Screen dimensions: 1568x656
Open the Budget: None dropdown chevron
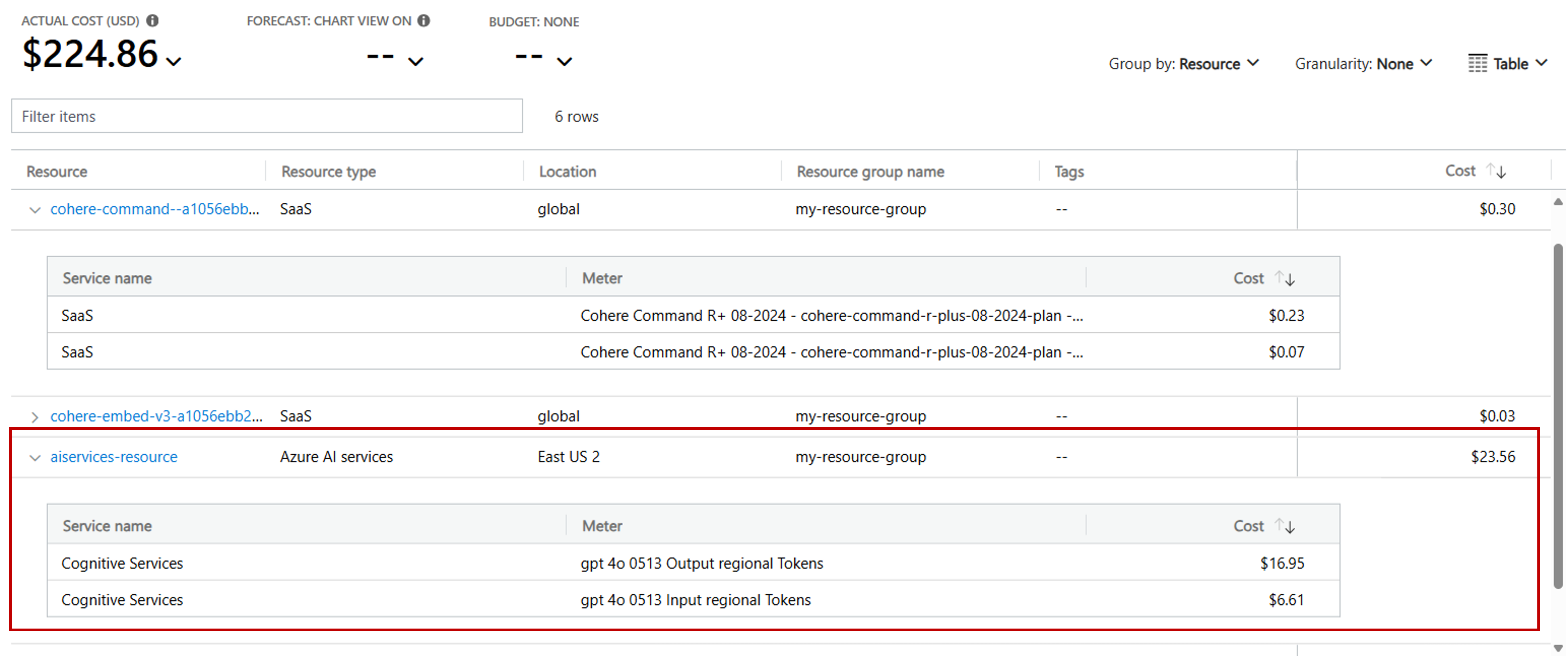(564, 61)
